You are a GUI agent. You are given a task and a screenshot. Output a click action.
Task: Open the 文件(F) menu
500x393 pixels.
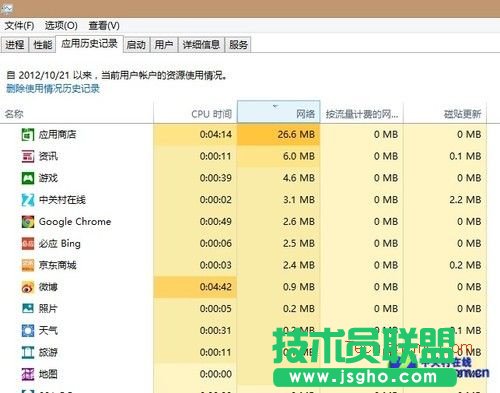click(19, 26)
